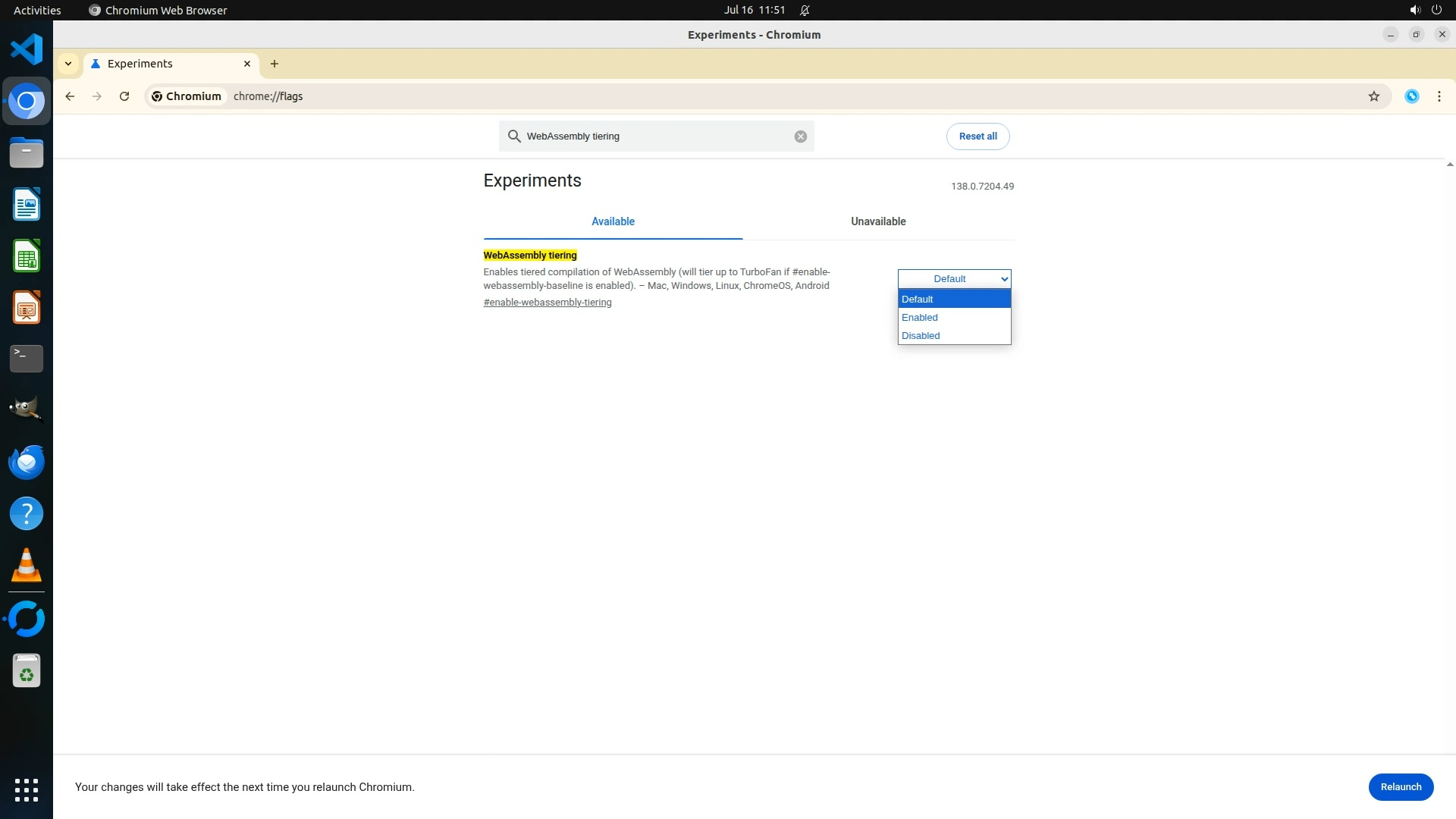Select the Default dropdown option
Viewport: 1456px width, 819px height.
pyautogui.click(x=918, y=300)
